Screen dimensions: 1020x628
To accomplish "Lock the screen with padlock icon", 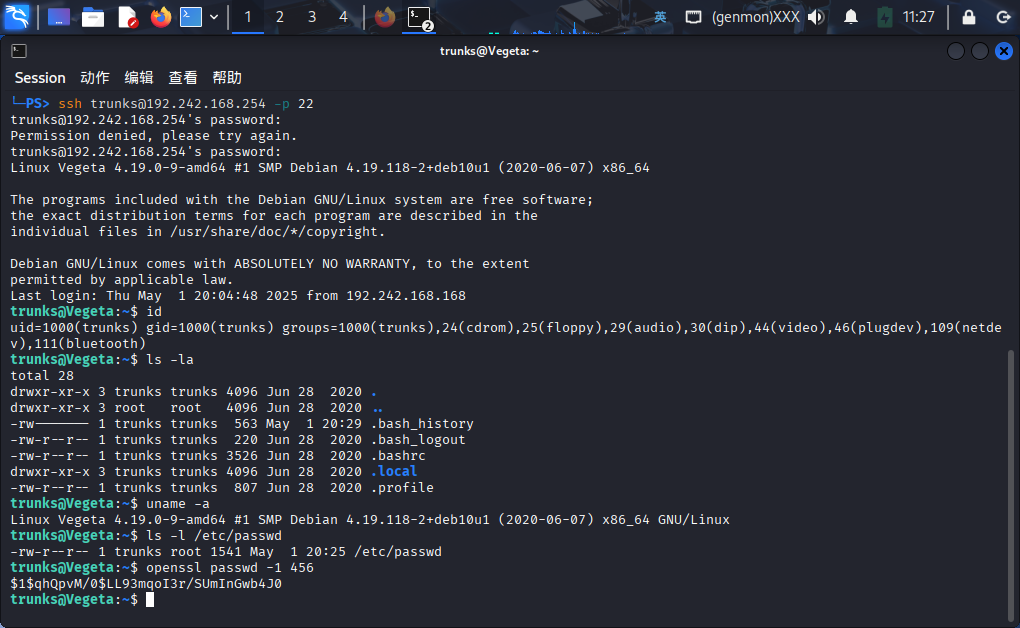I will coord(969,17).
